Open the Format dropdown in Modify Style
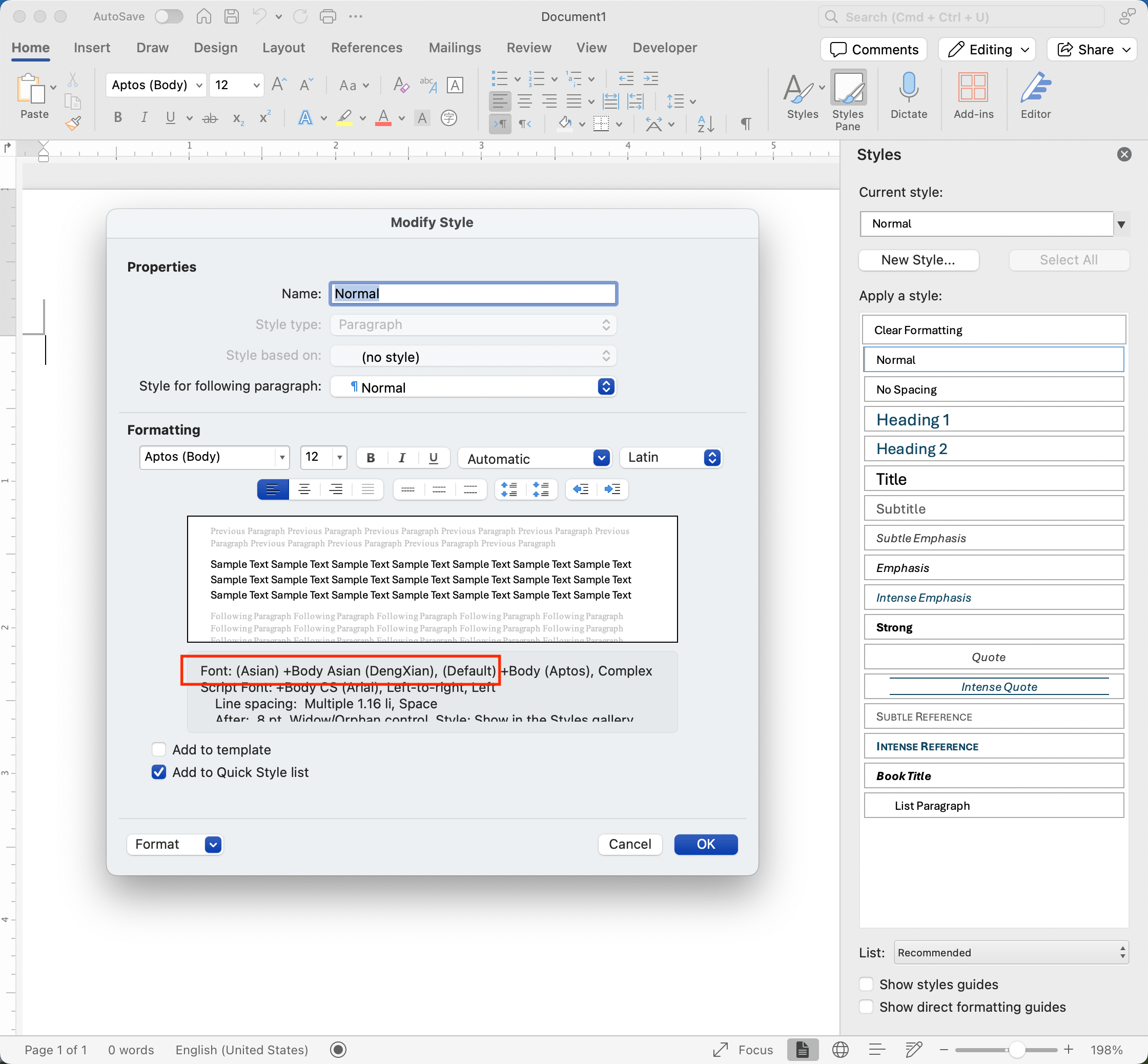This screenshot has width=1148, height=1064. (174, 844)
